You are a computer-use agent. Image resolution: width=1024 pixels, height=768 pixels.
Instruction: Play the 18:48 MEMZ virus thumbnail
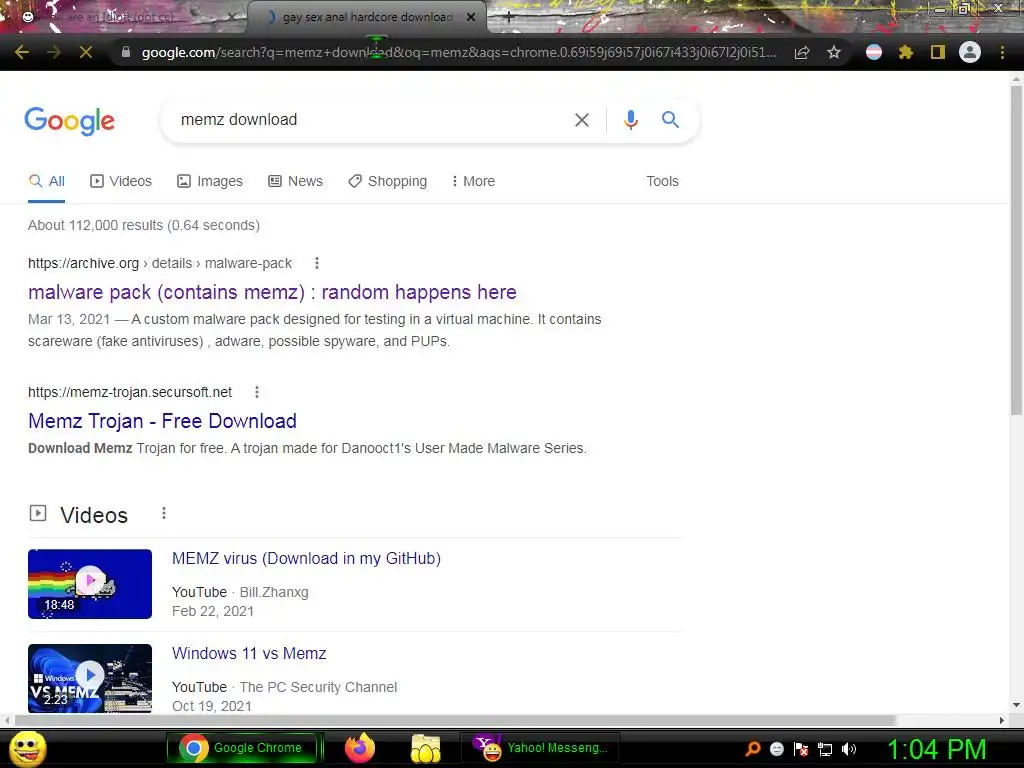(90, 584)
